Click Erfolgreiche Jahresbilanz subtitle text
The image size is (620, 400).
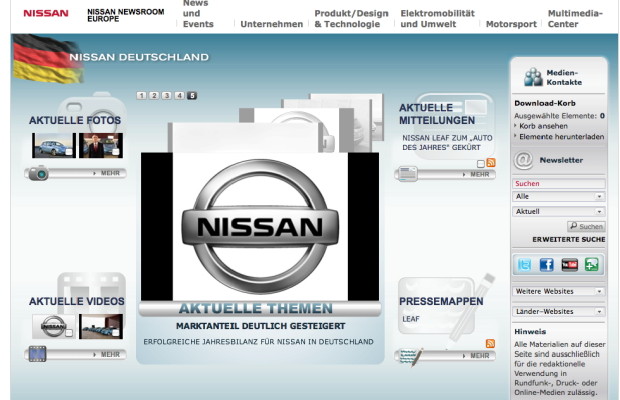tap(258, 342)
